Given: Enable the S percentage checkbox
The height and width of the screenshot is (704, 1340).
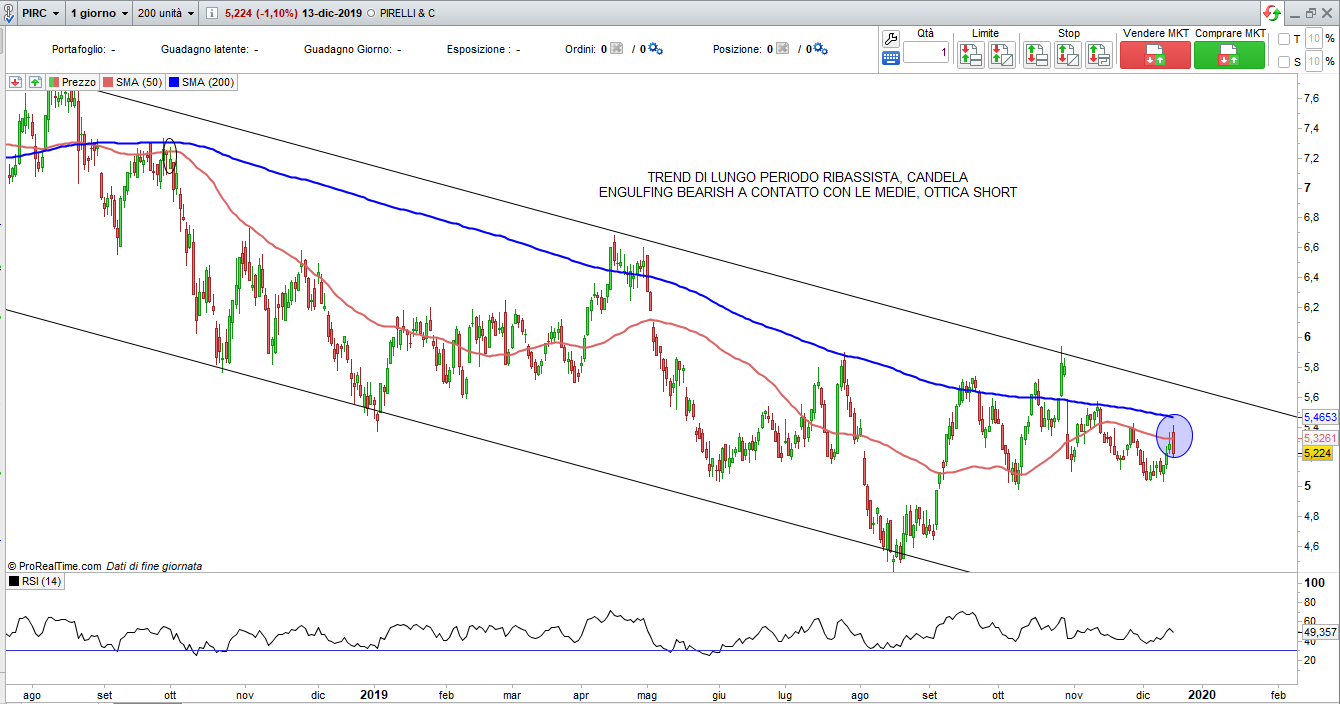Looking at the screenshot, I should click(1284, 62).
